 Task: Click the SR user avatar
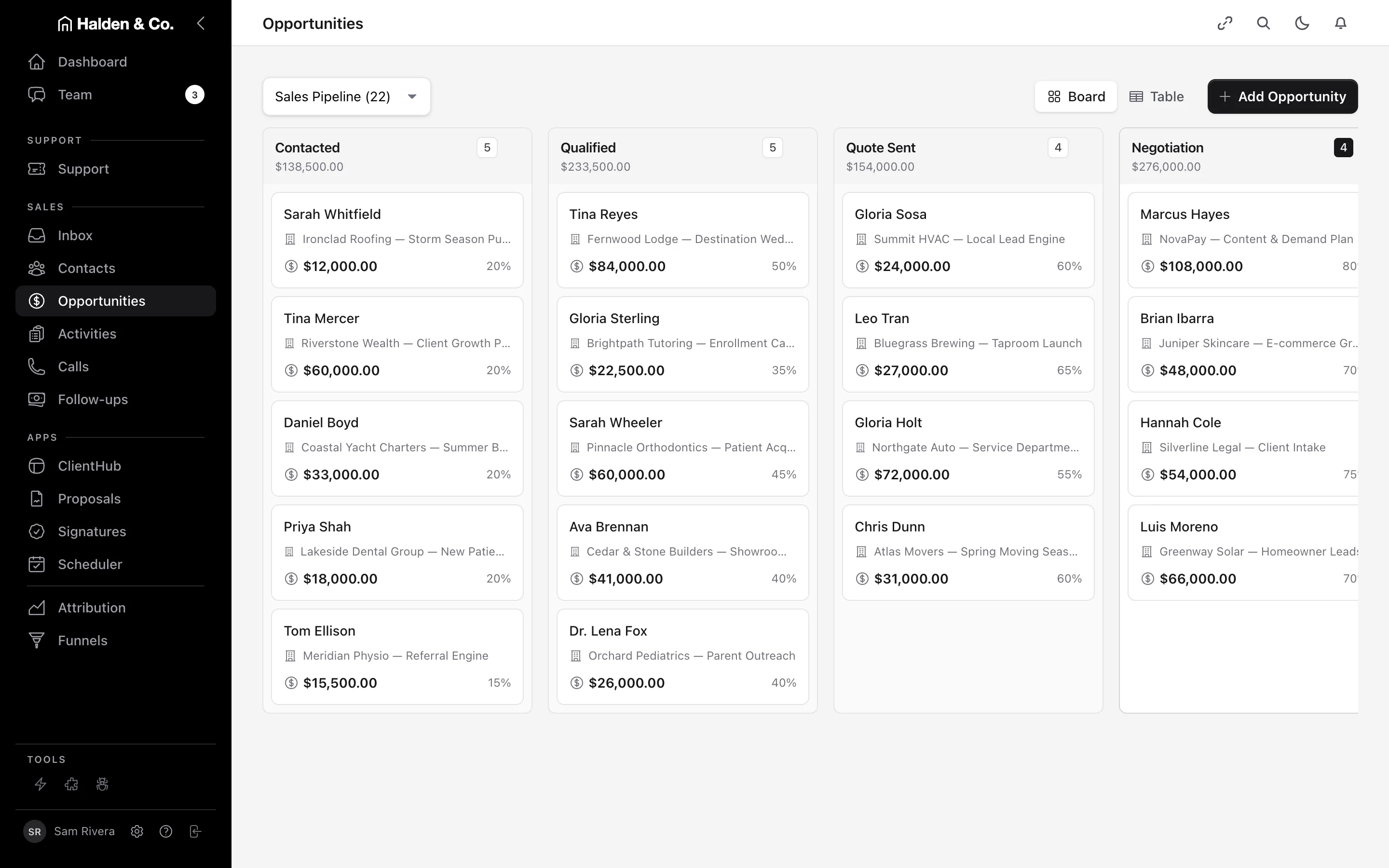tap(34, 831)
